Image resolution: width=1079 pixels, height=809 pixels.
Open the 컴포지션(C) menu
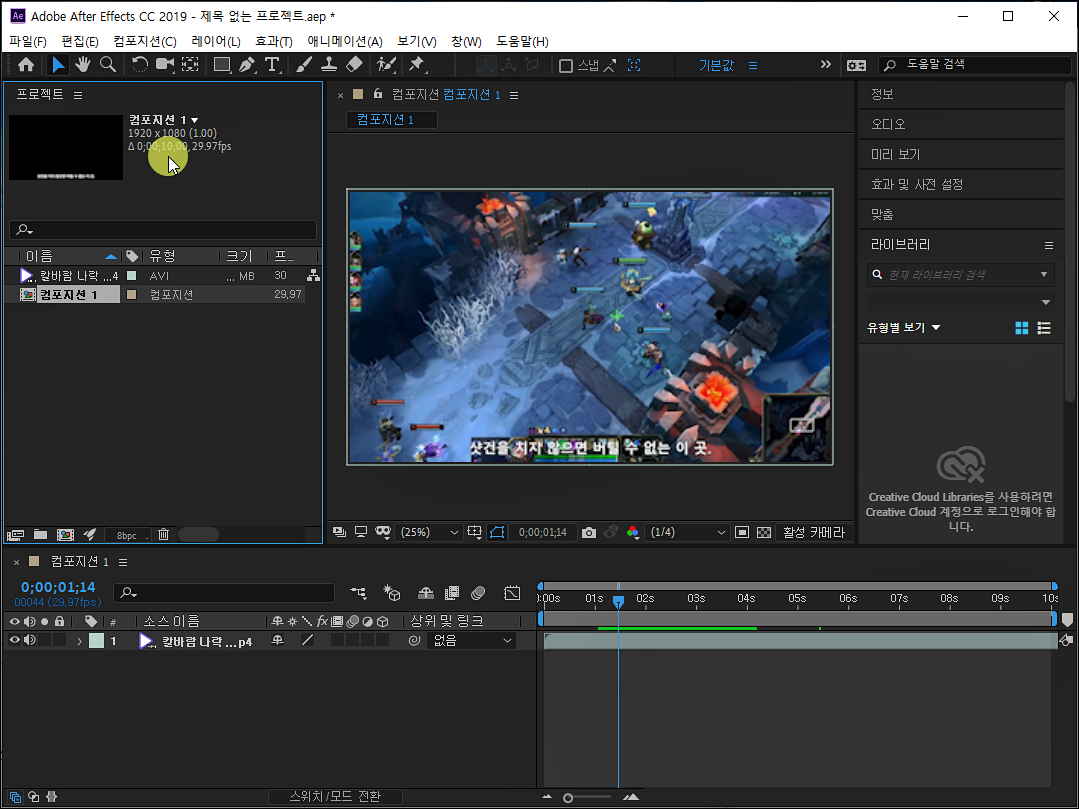(145, 41)
